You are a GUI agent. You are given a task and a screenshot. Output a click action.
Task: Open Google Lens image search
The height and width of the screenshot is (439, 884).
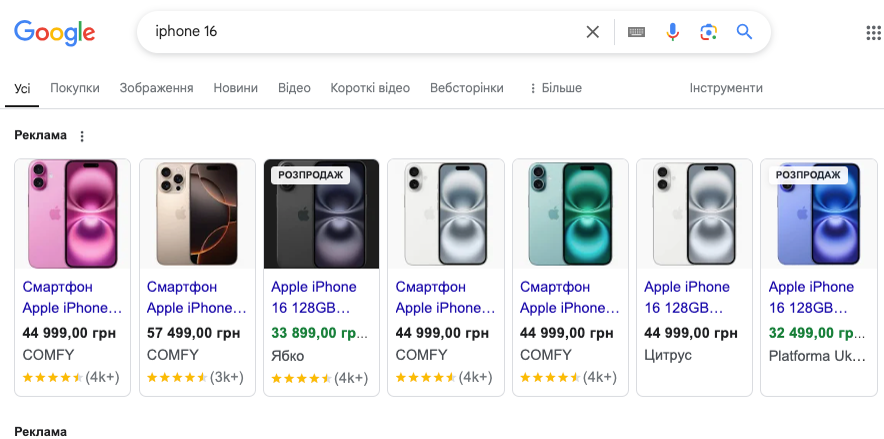[708, 32]
